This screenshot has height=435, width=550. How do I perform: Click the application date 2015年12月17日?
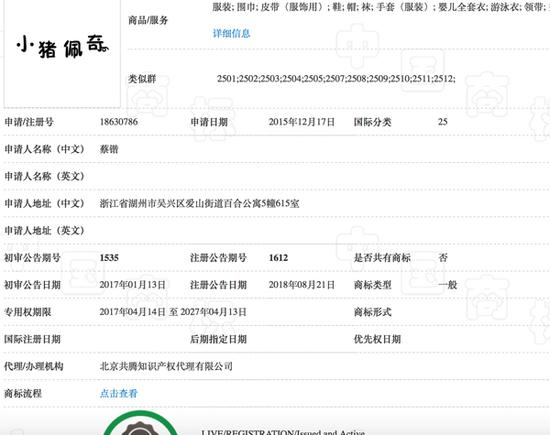click(x=302, y=122)
